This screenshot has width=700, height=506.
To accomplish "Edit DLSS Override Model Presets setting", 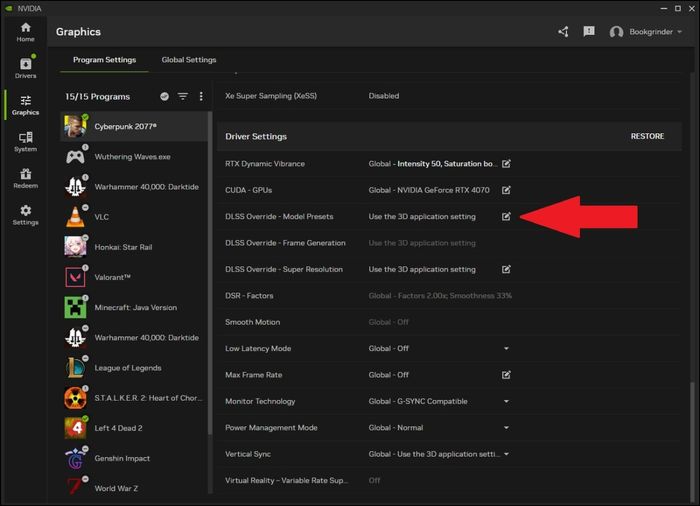I will pyautogui.click(x=506, y=217).
